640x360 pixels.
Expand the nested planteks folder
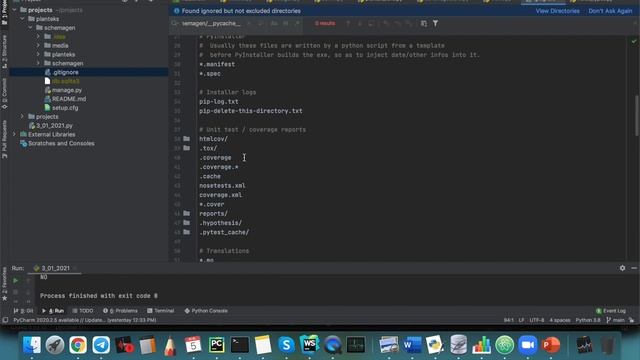[38, 54]
